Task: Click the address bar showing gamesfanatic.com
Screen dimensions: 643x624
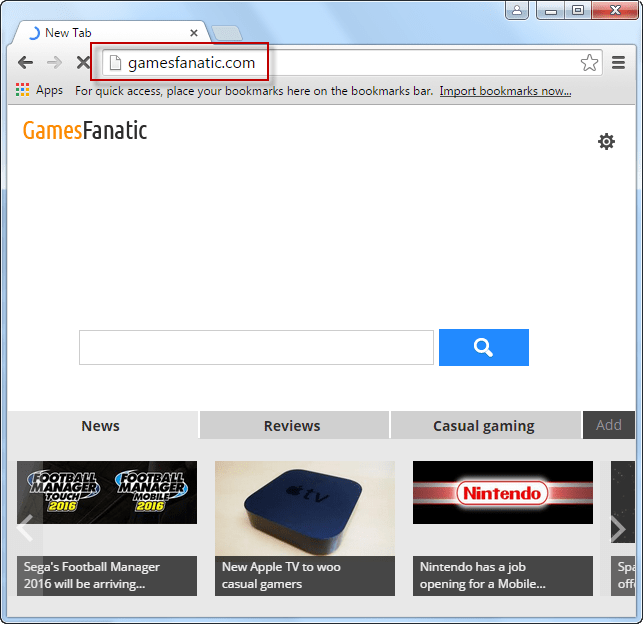Action: pyautogui.click(x=352, y=63)
